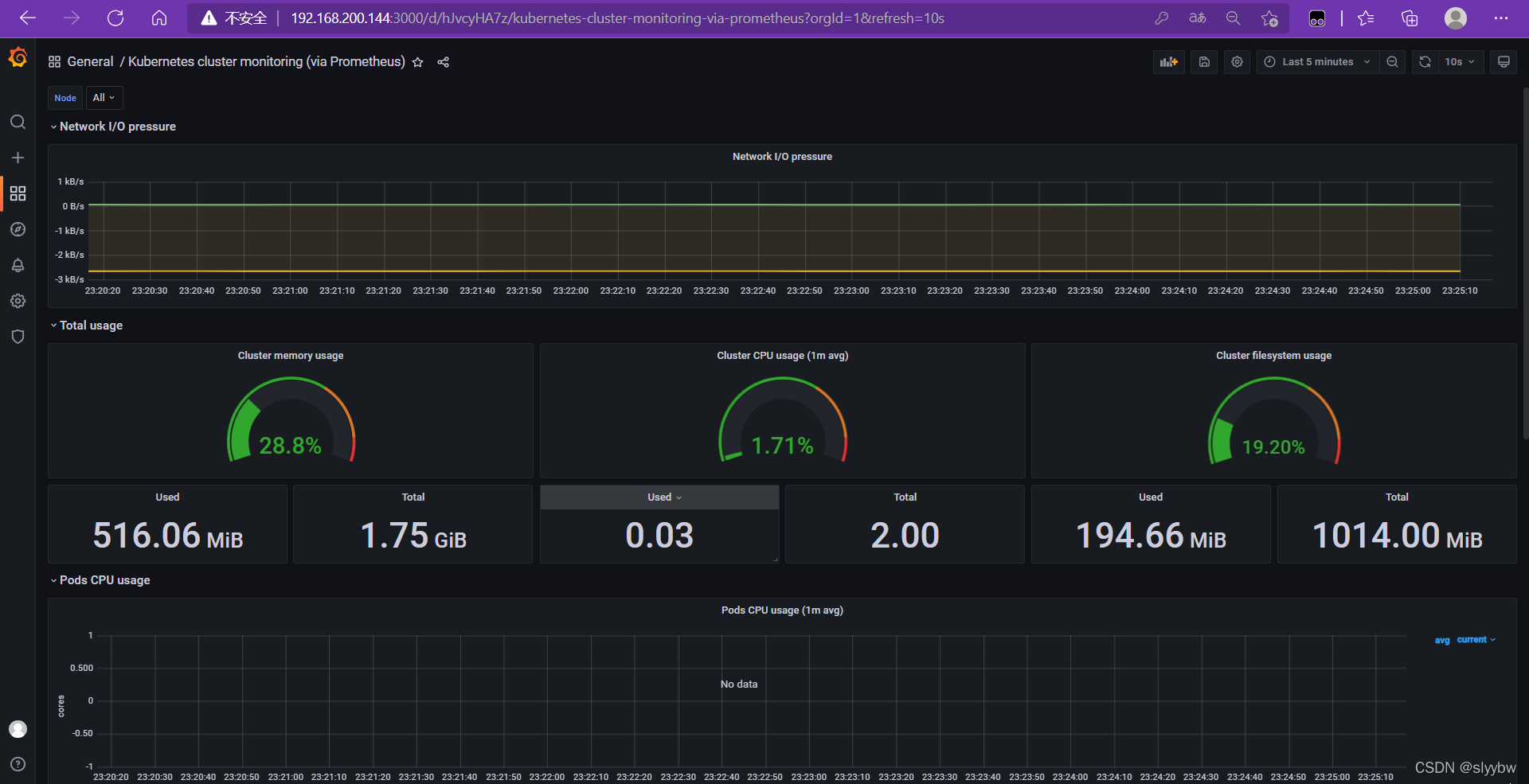Click the 1014.00 MiB filesystem total value

(x=1397, y=536)
